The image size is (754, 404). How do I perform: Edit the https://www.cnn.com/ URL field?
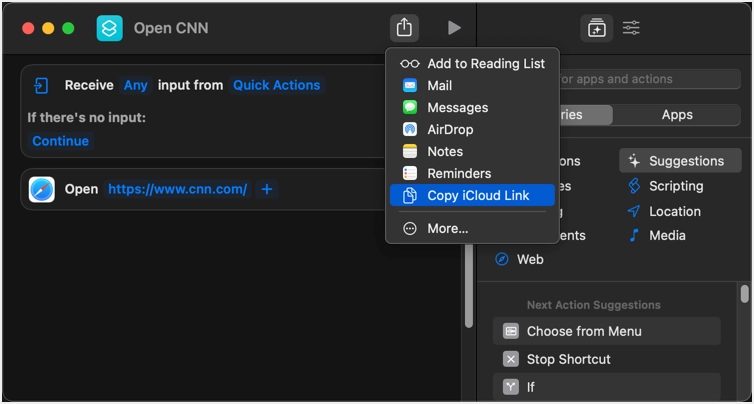tap(177, 189)
